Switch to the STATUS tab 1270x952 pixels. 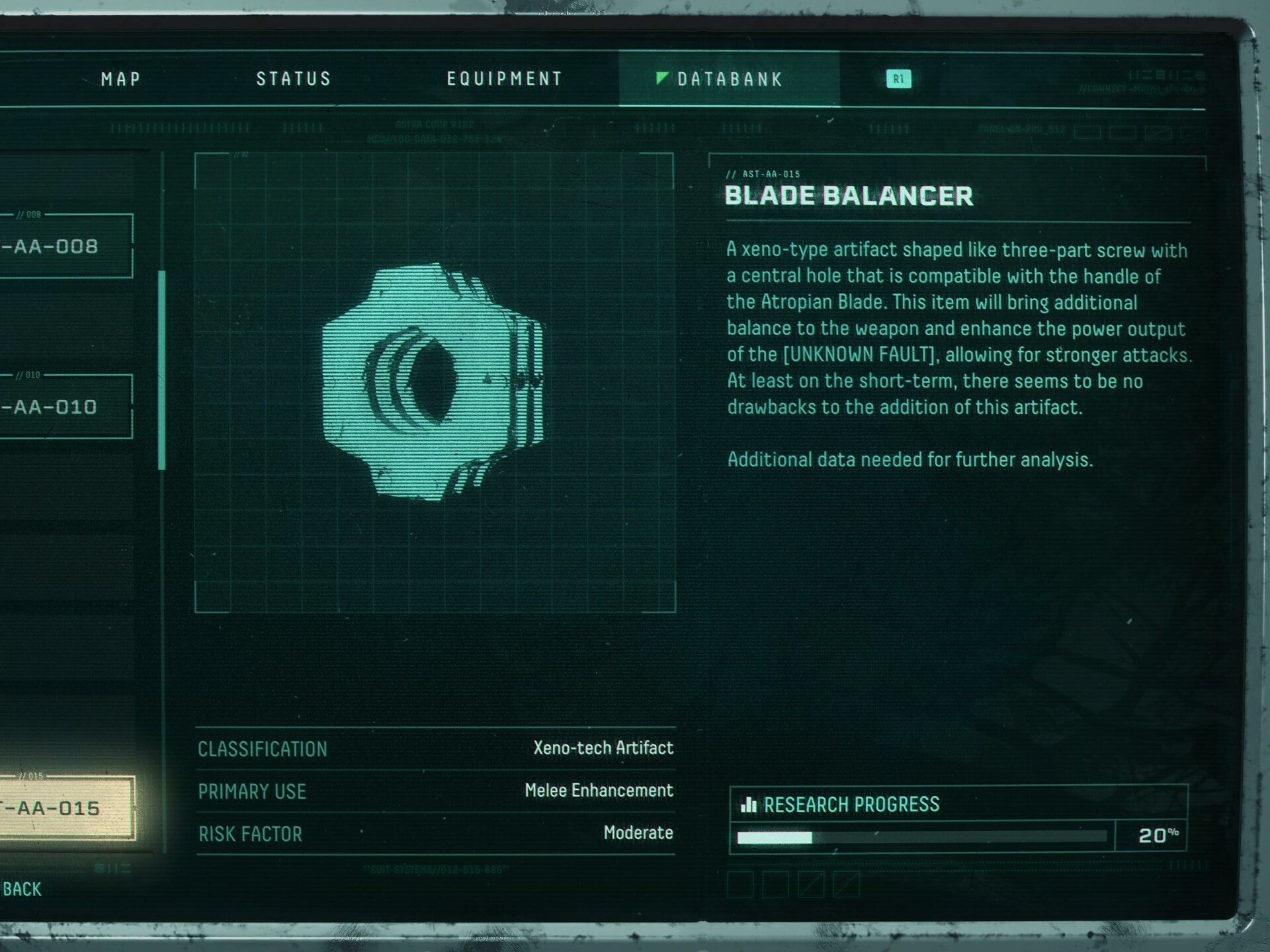point(294,79)
